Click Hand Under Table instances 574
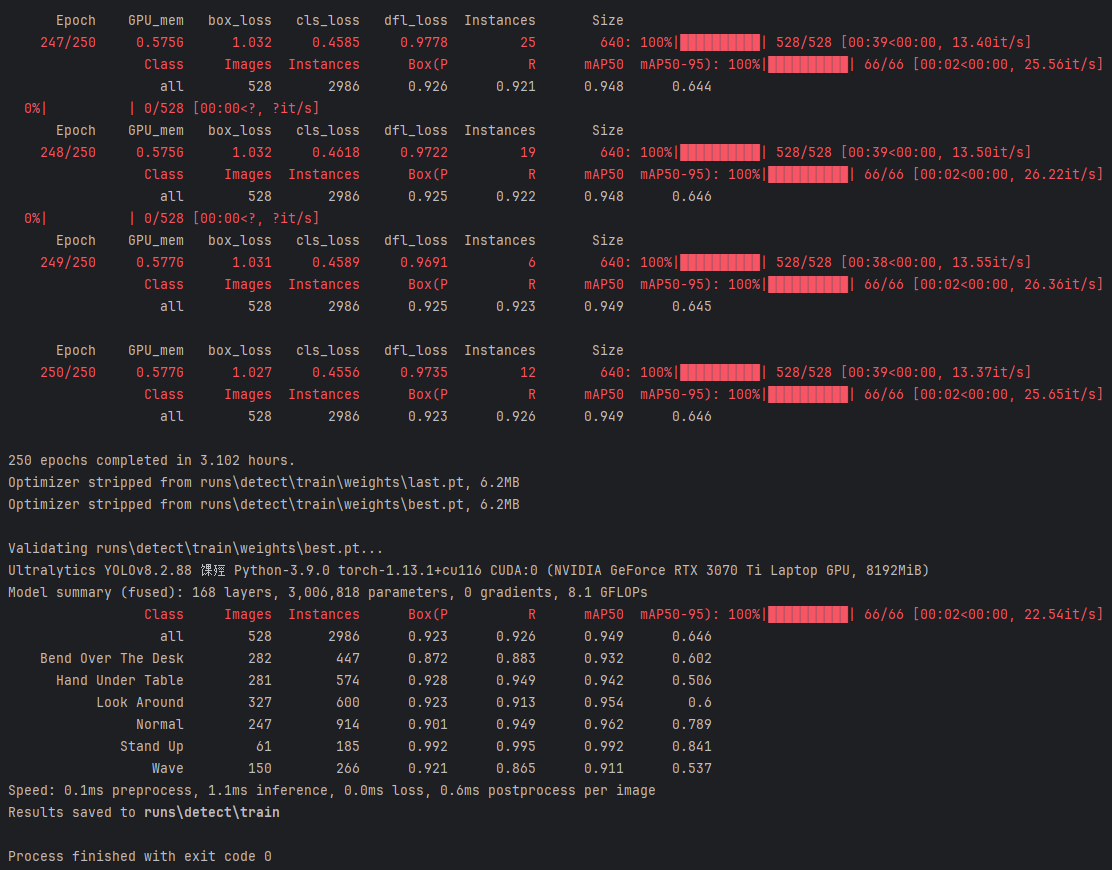The width and height of the screenshot is (1112, 870). [x=348, y=680]
